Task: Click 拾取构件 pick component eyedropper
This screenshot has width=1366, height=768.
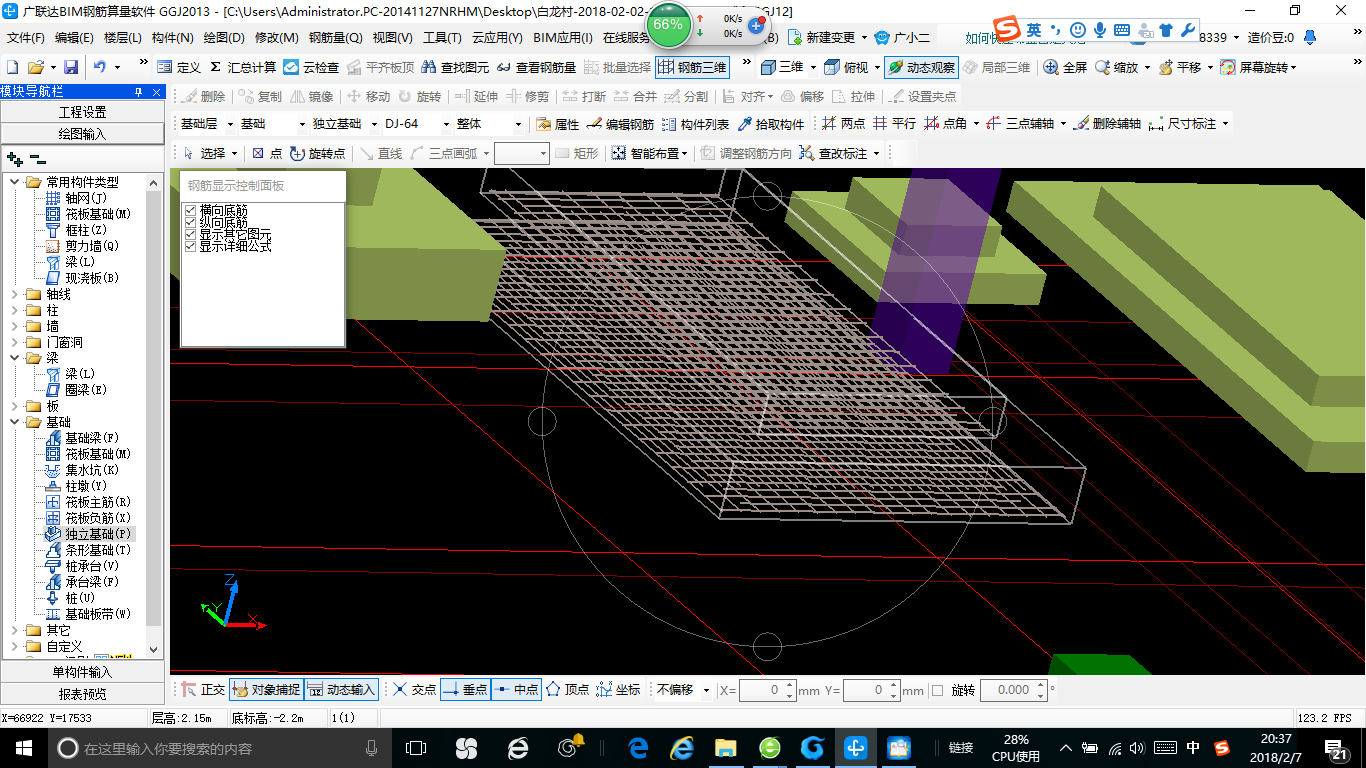Action: coord(770,124)
